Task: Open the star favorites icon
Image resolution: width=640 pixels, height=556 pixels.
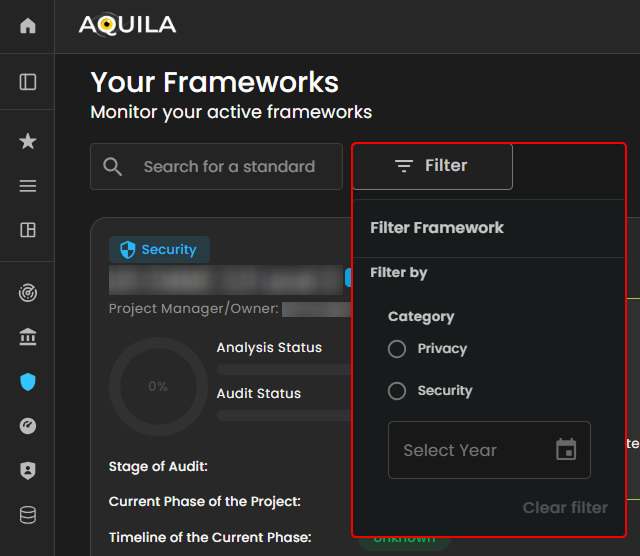Action: tap(28, 141)
